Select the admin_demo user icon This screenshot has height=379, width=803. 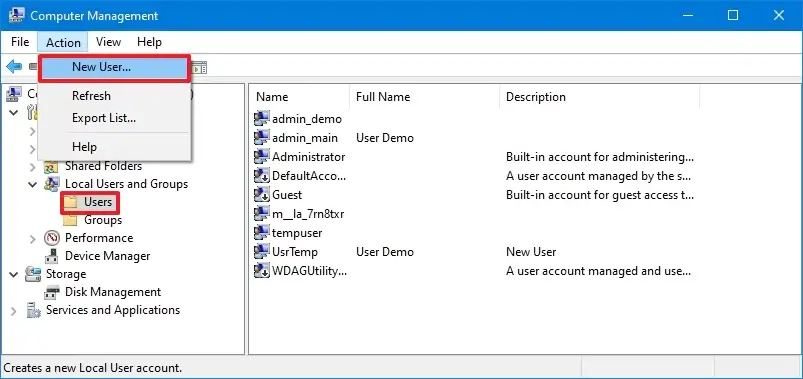(262, 119)
